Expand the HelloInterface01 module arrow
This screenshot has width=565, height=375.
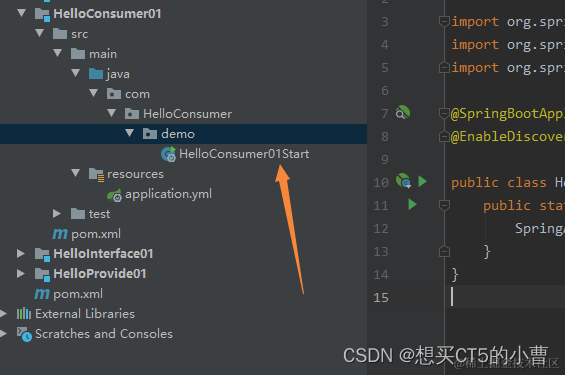click(21, 254)
